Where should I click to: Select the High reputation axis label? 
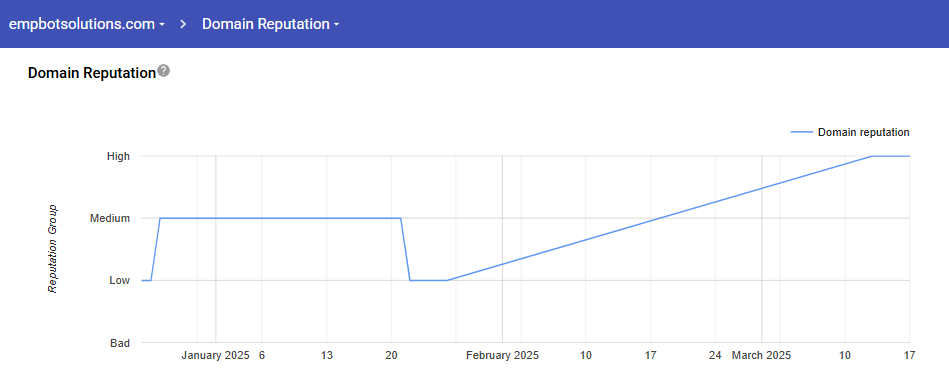(x=118, y=156)
